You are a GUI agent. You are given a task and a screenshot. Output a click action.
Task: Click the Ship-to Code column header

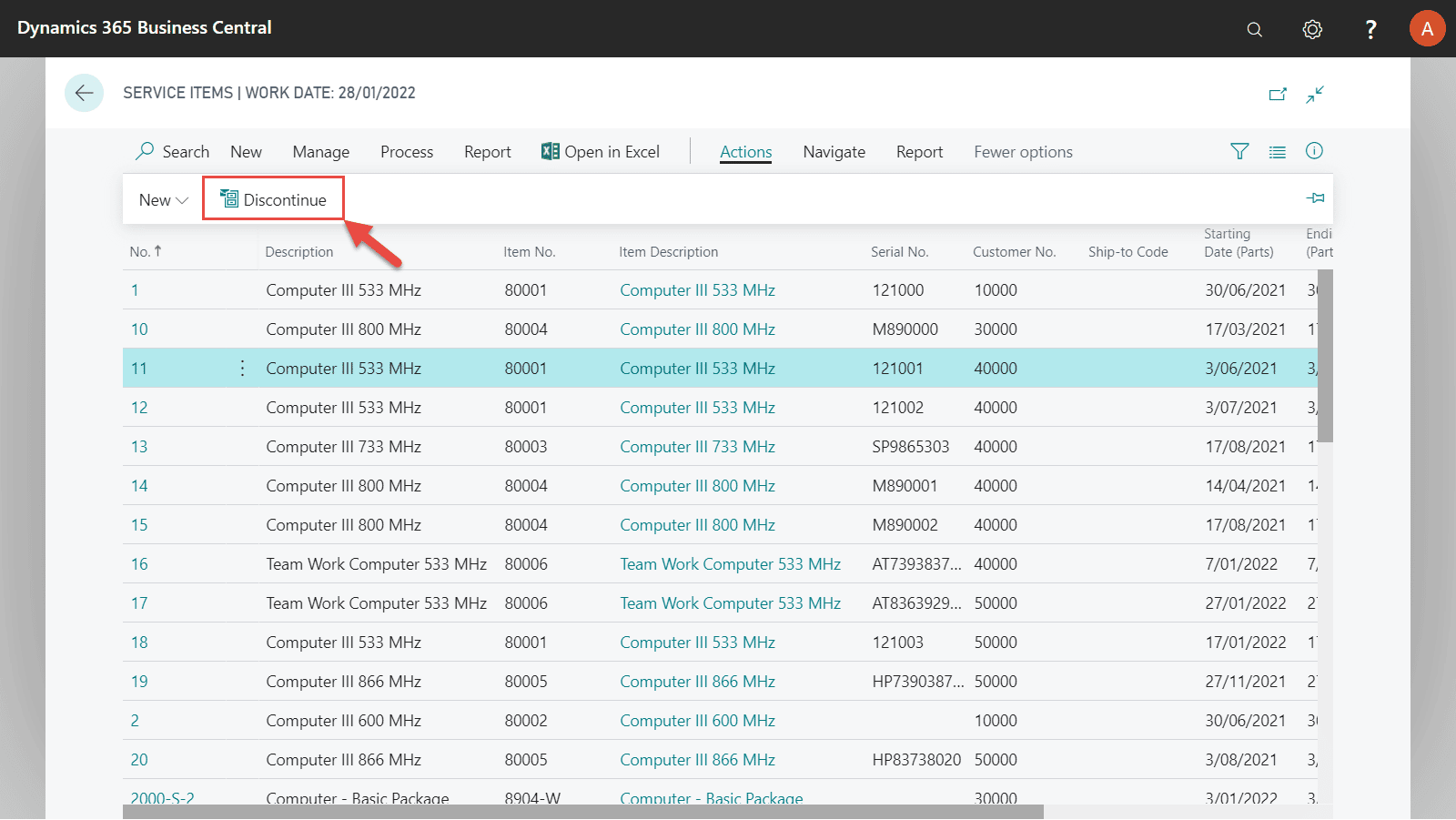click(x=1128, y=252)
